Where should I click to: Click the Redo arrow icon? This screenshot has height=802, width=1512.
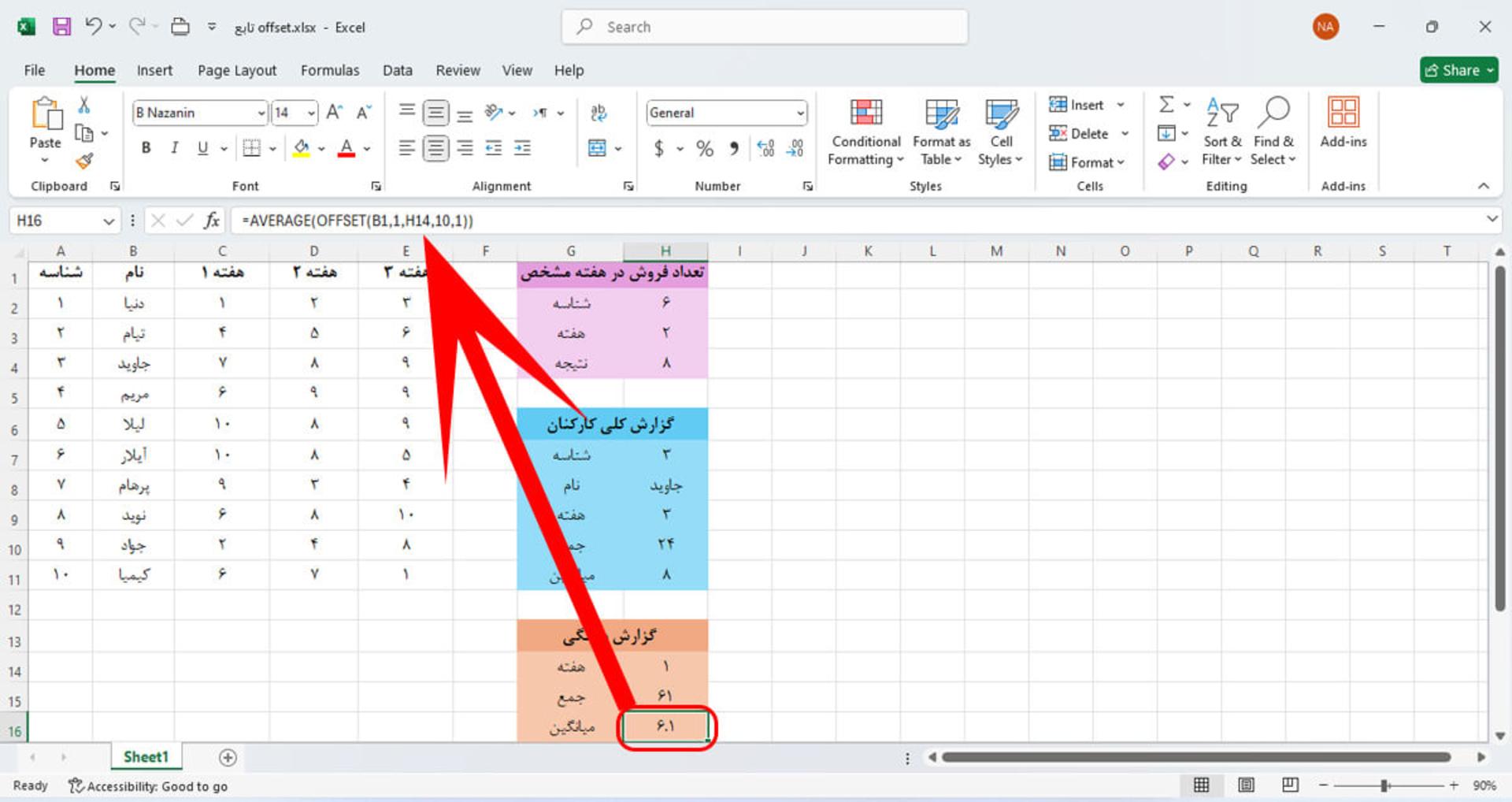[137, 26]
